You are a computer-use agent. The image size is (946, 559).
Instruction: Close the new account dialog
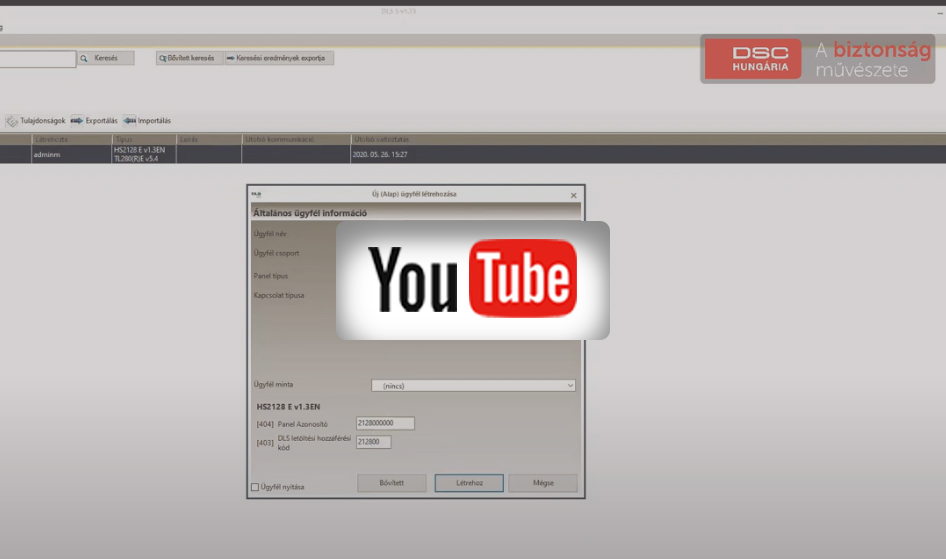coord(573,195)
